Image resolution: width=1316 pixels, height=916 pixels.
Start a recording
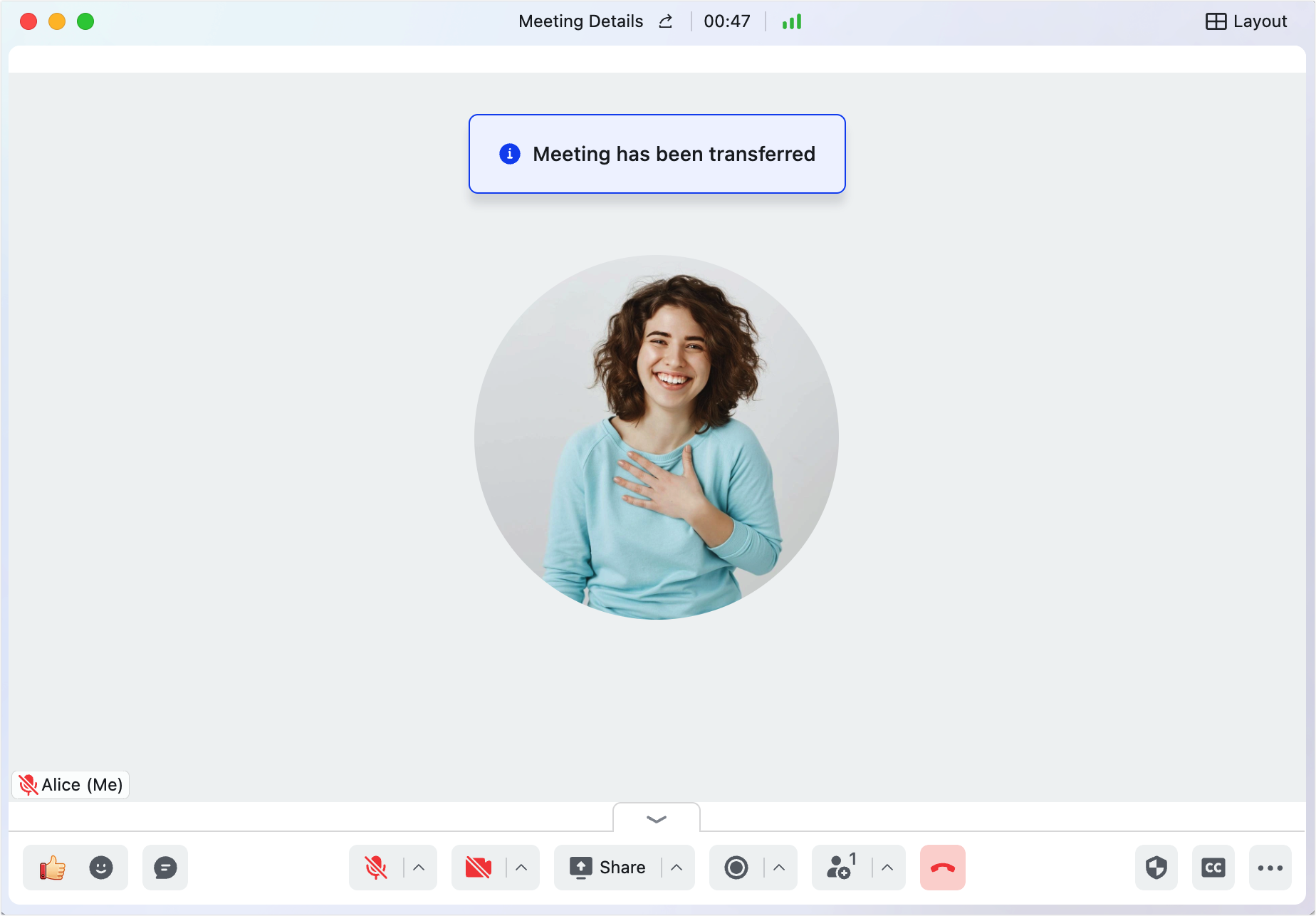tap(736, 868)
